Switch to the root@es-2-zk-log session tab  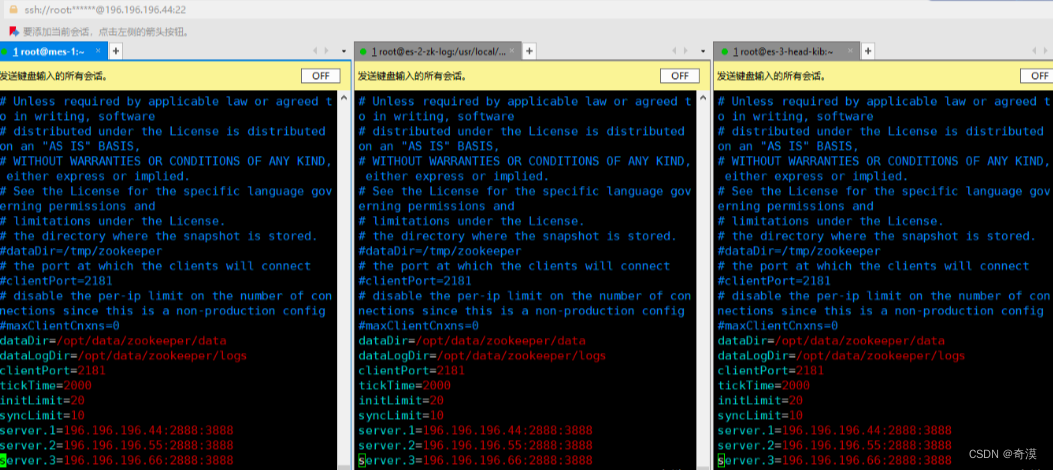click(439, 51)
